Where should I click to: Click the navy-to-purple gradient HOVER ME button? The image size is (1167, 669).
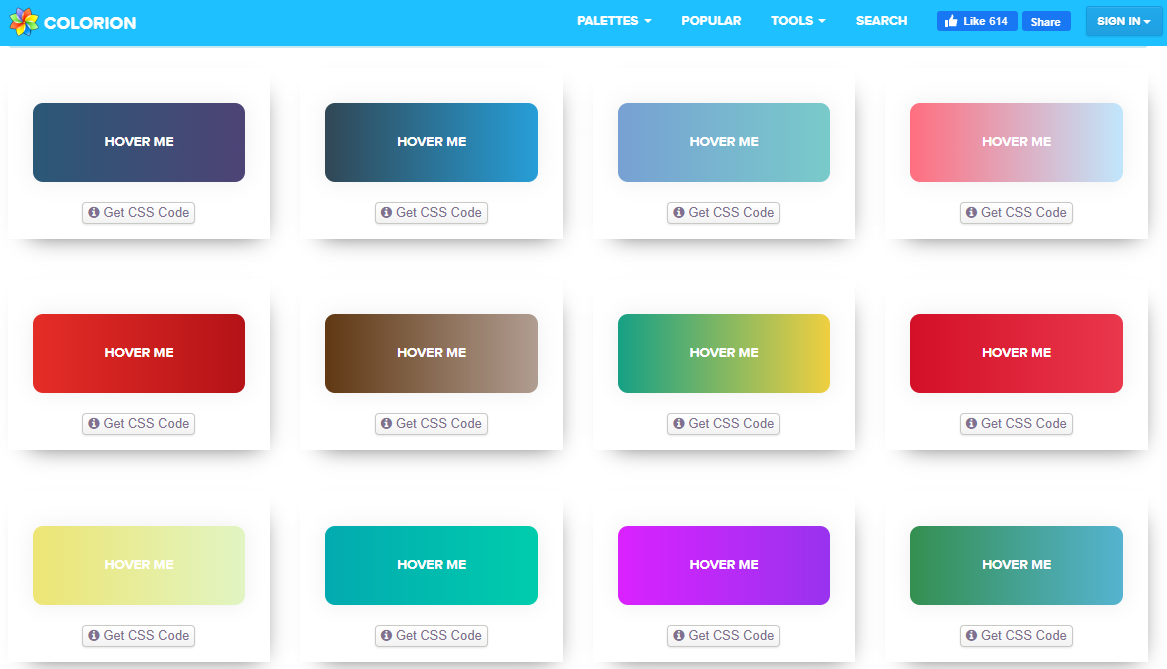[x=138, y=142]
